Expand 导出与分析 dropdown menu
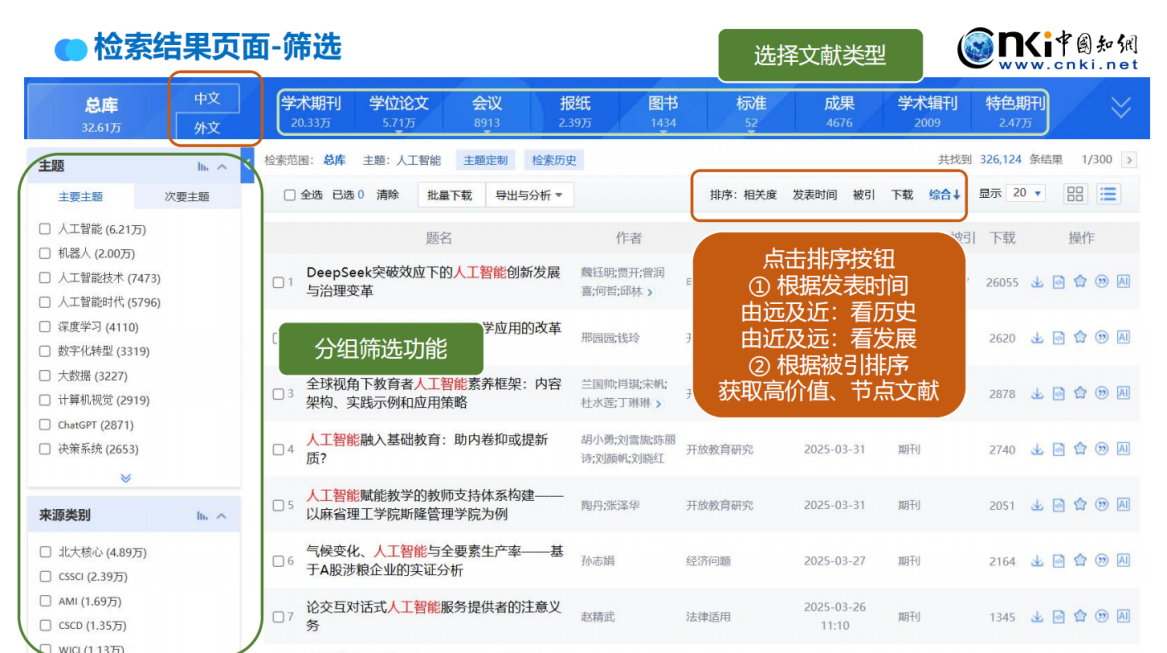This screenshot has height=653, width=1167. tap(529, 195)
